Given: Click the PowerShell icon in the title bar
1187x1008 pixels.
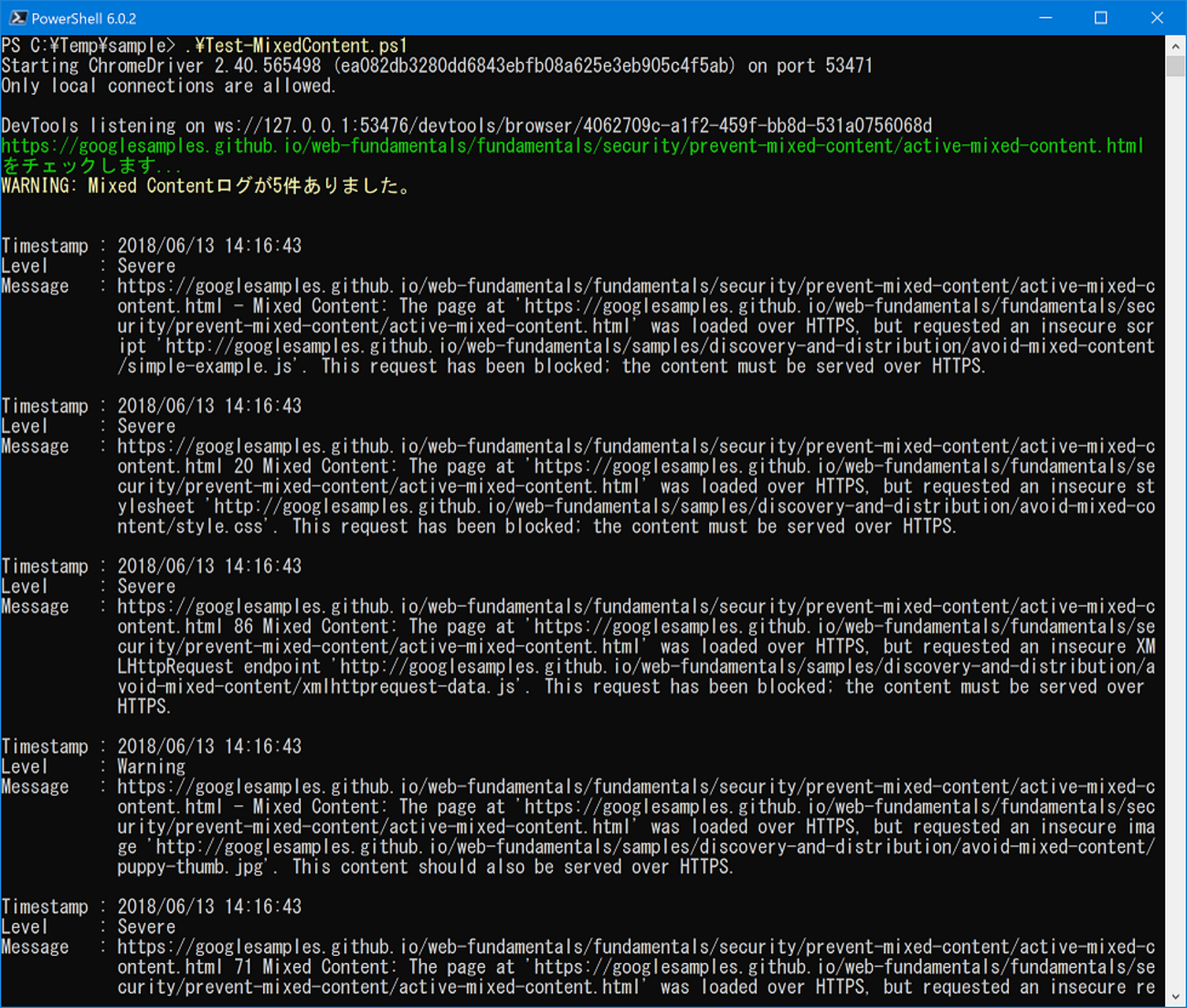Looking at the screenshot, I should (17, 17).
